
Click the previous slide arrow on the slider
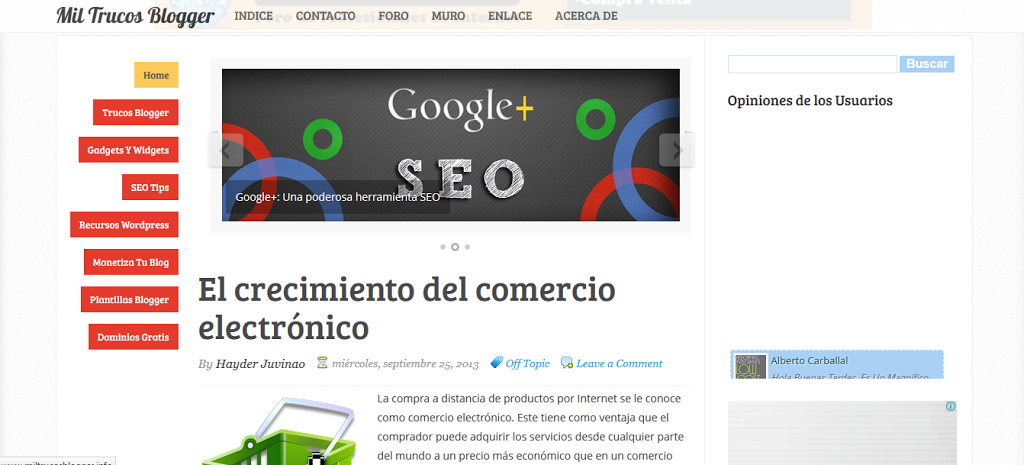pos(225,151)
